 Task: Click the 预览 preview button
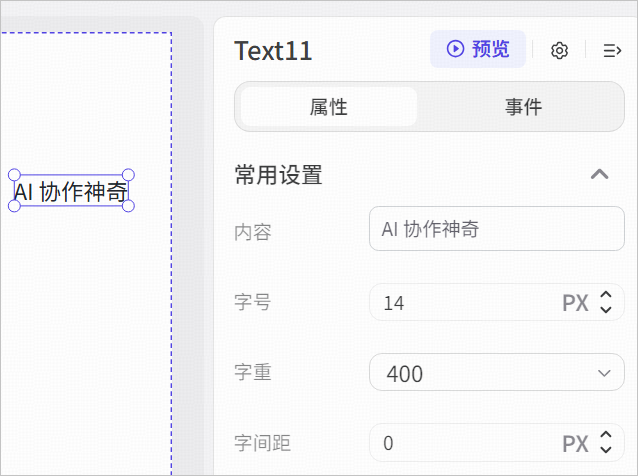coord(478,49)
